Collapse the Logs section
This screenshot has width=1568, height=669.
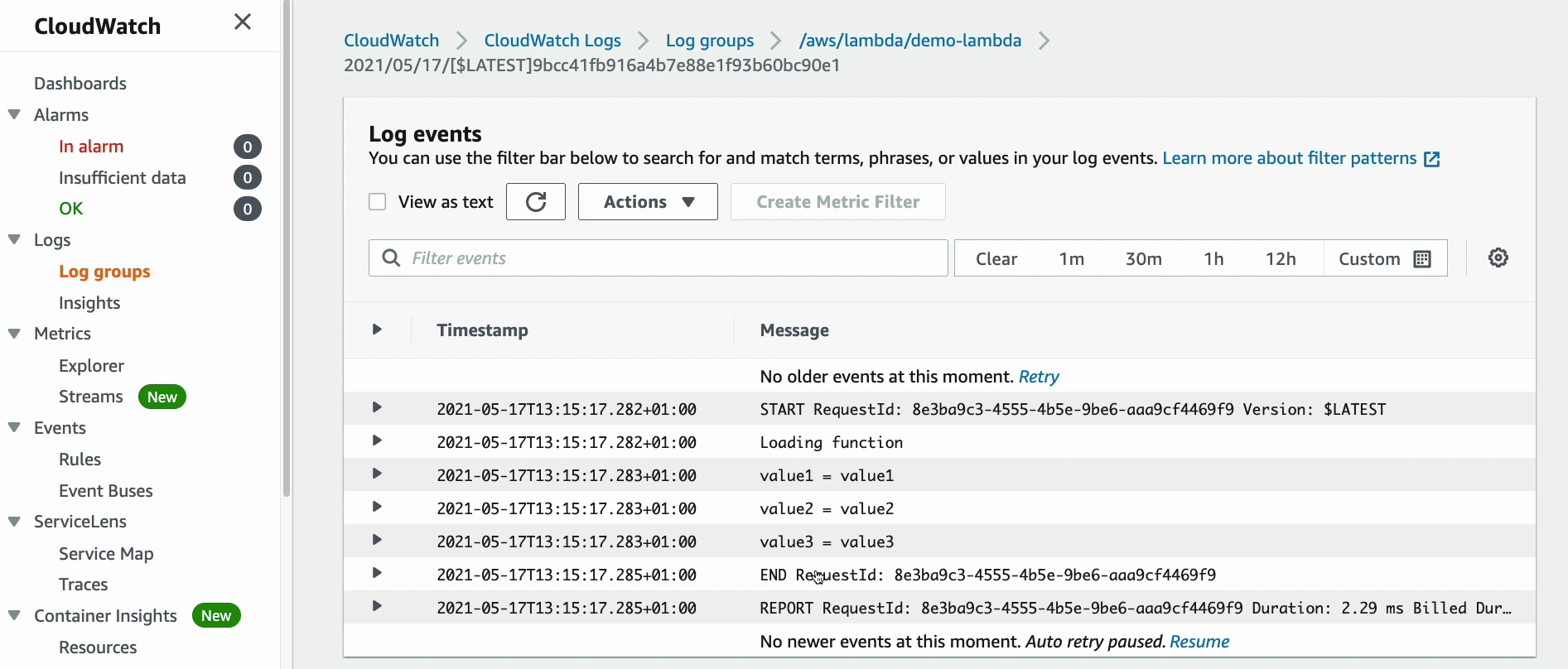(x=14, y=240)
